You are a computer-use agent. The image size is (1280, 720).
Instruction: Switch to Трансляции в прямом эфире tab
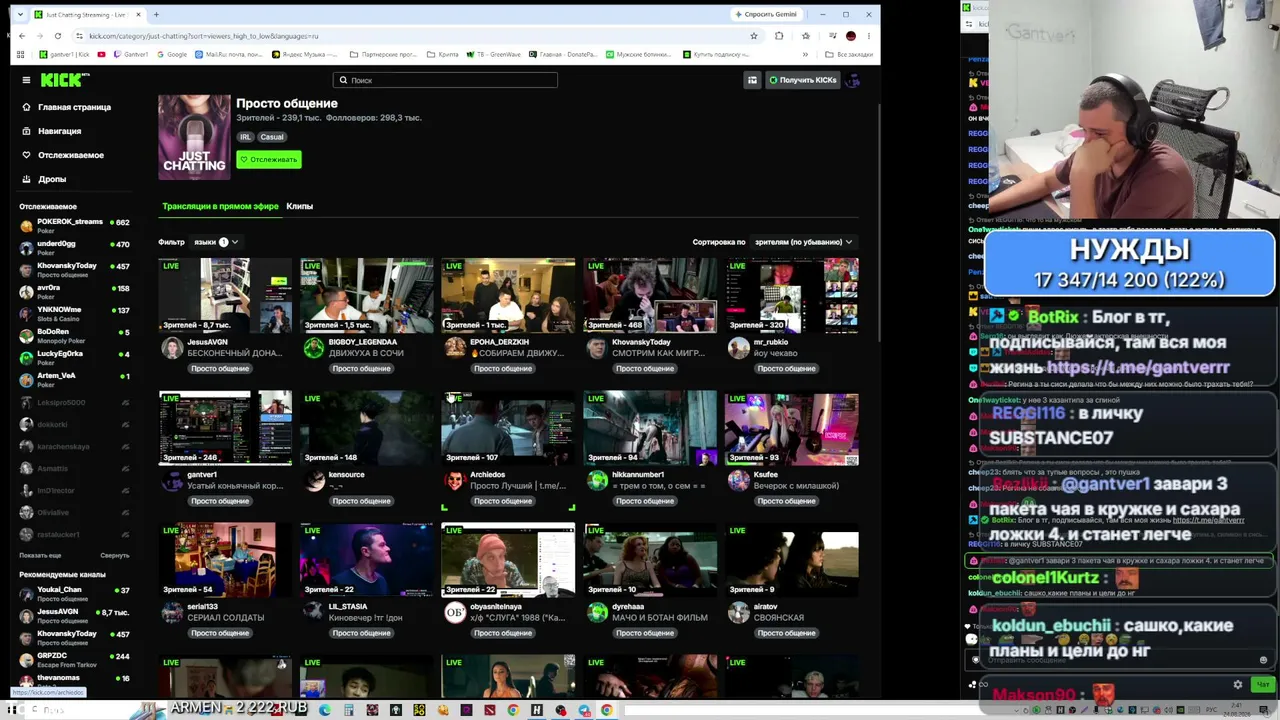tap(220, 206)
